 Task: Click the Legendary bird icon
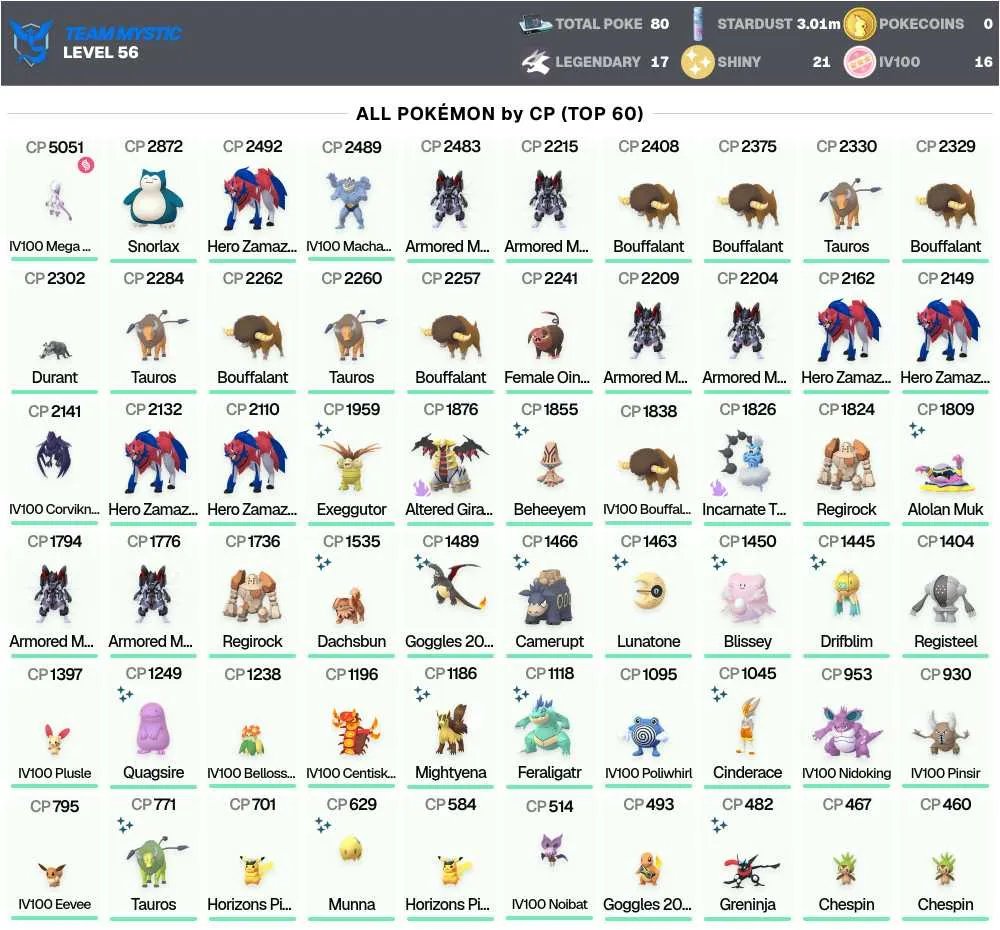coord(536,62)
